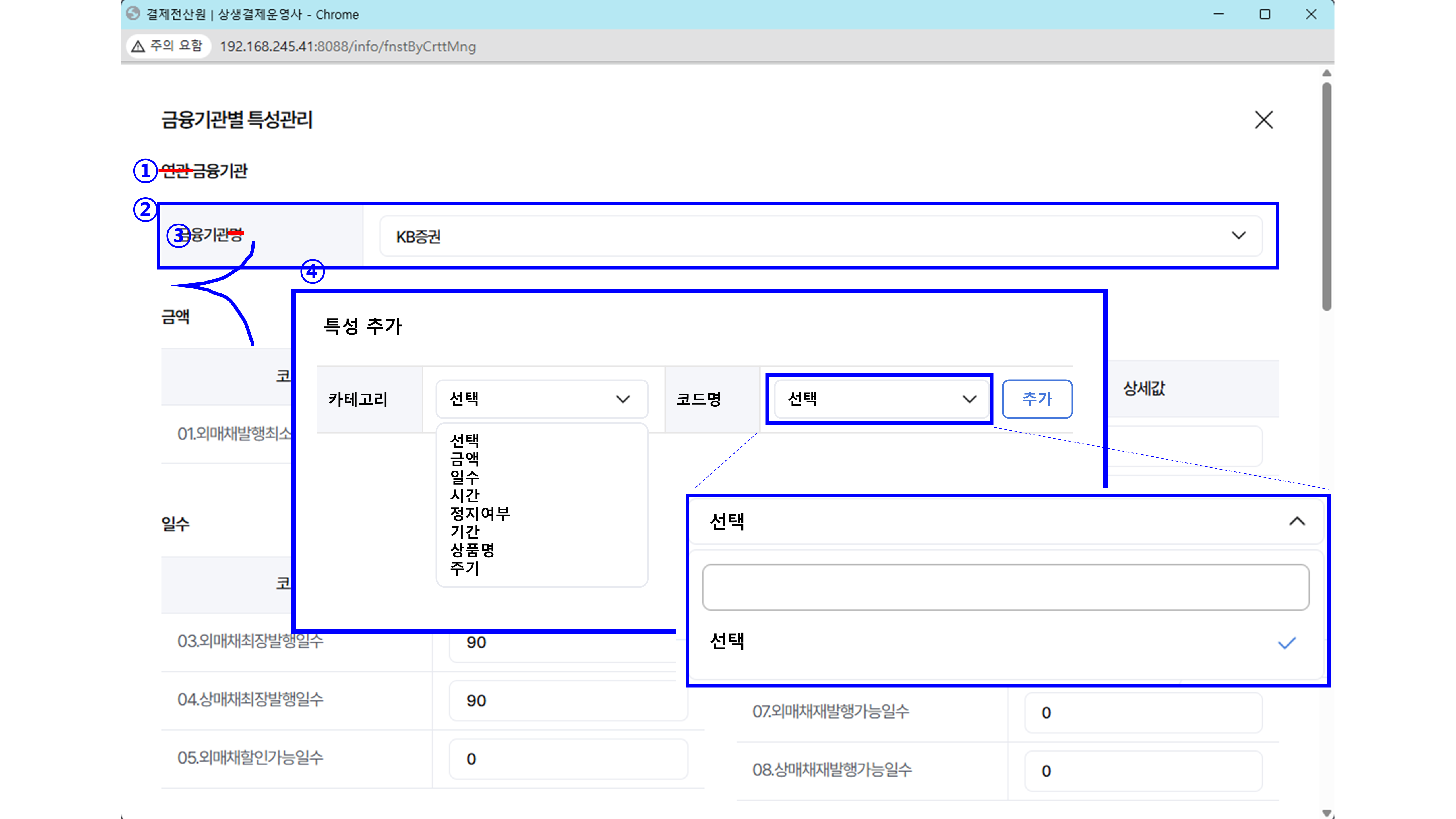
Task: Expand the 카테고리 선택 dropdown
Action: tap(541, 399)
